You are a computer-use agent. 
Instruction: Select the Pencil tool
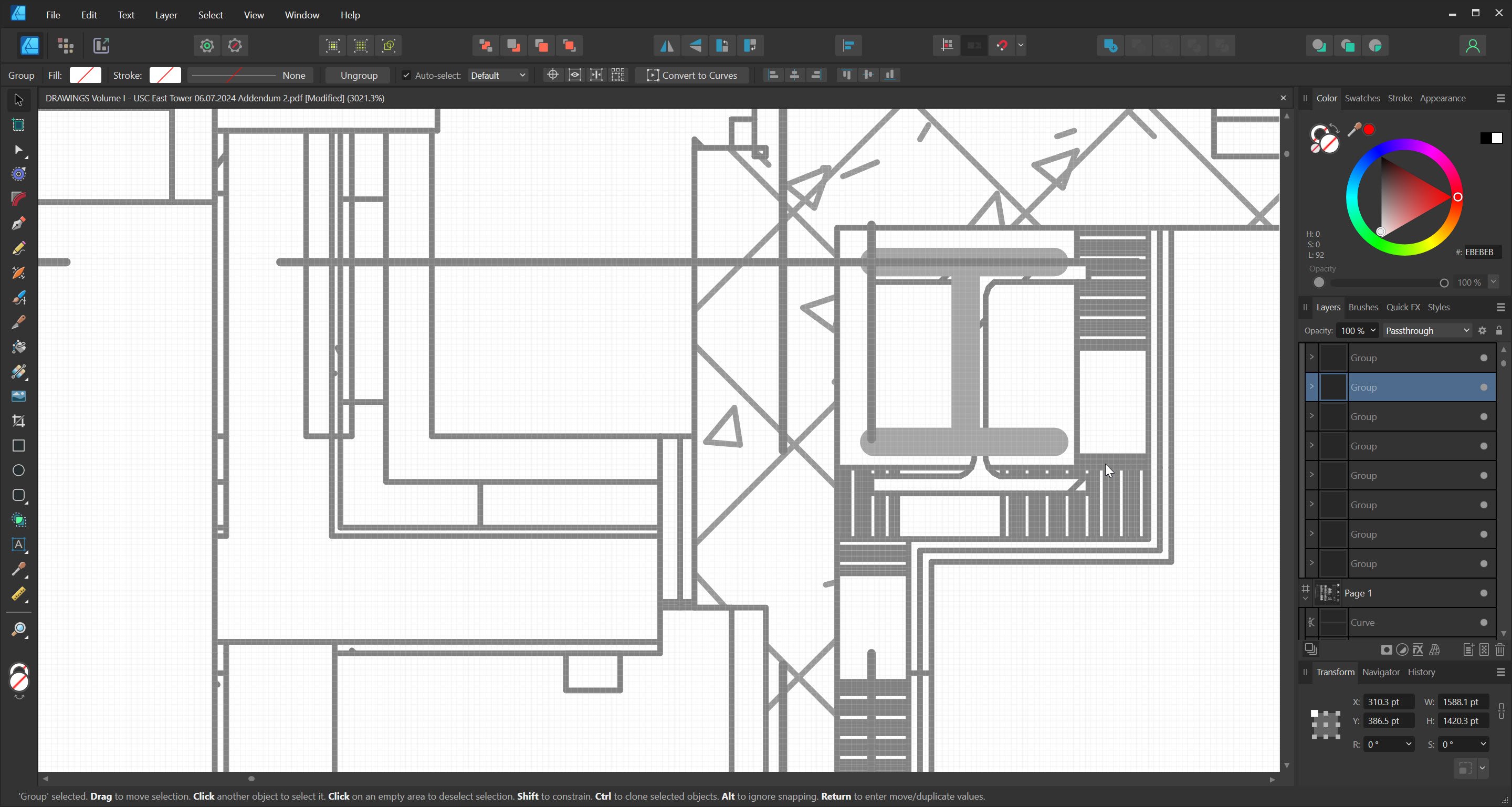tap(18, 248)
